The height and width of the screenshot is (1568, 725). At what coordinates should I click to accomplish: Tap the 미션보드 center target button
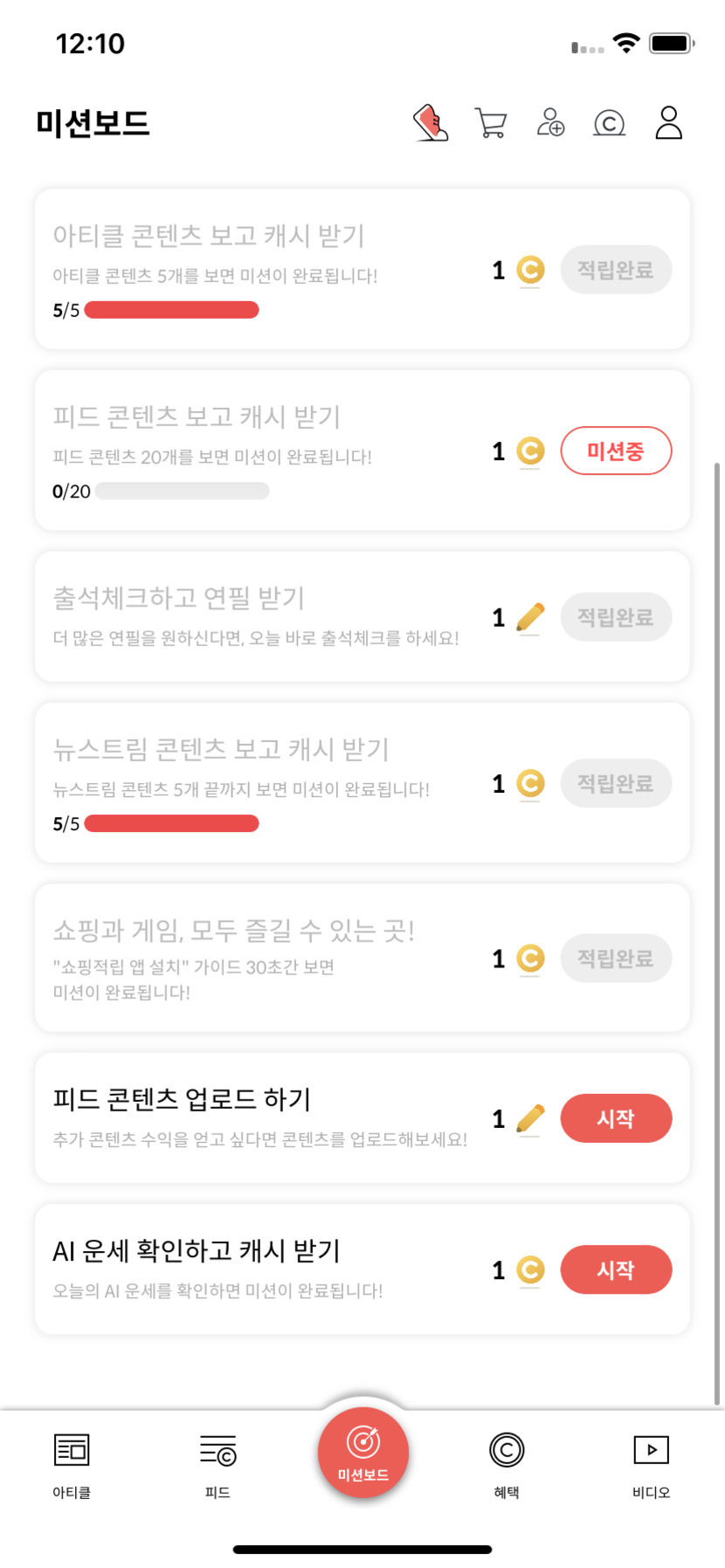coord(363,1453)
